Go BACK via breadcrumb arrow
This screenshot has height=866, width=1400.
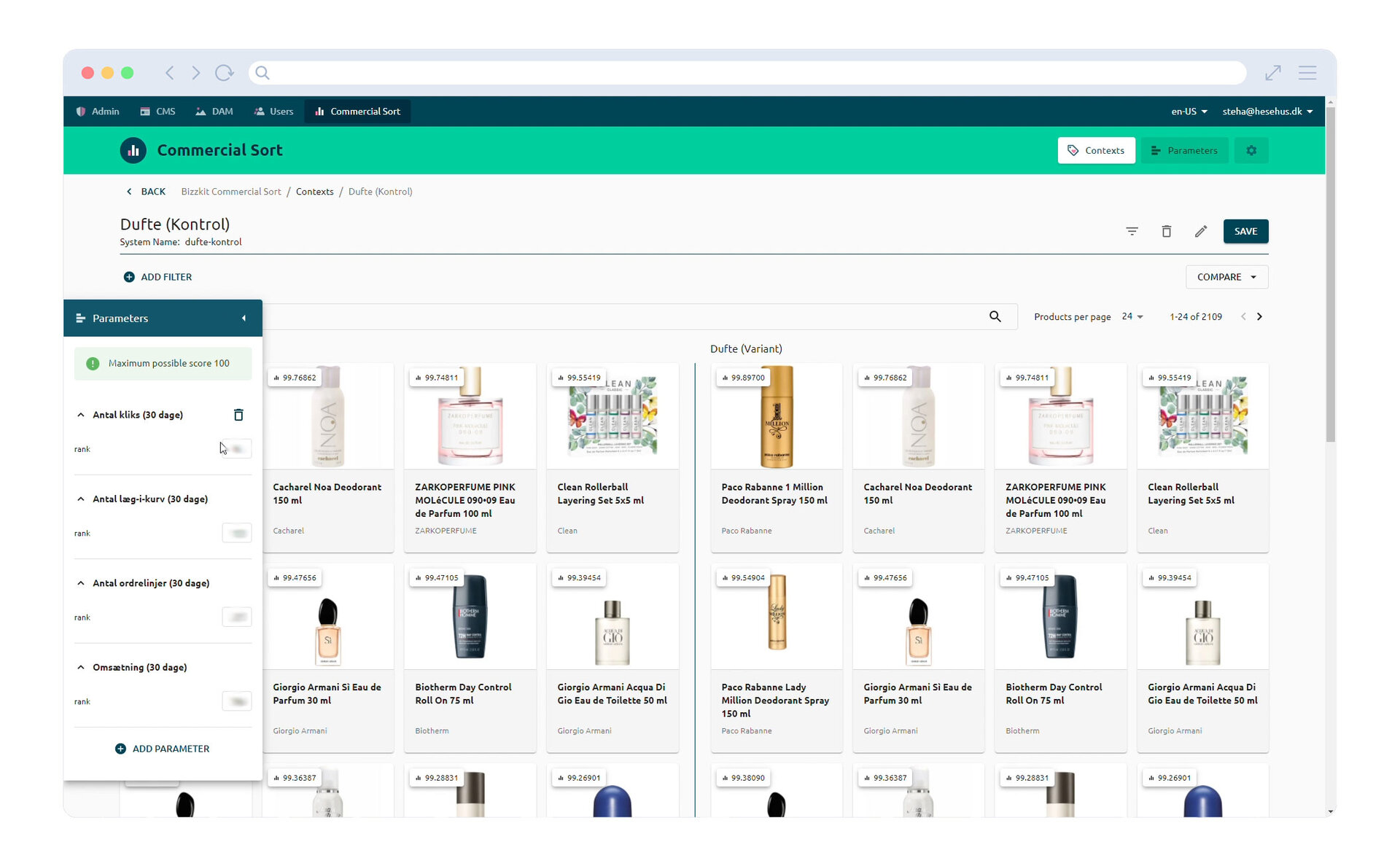(146, 192)
